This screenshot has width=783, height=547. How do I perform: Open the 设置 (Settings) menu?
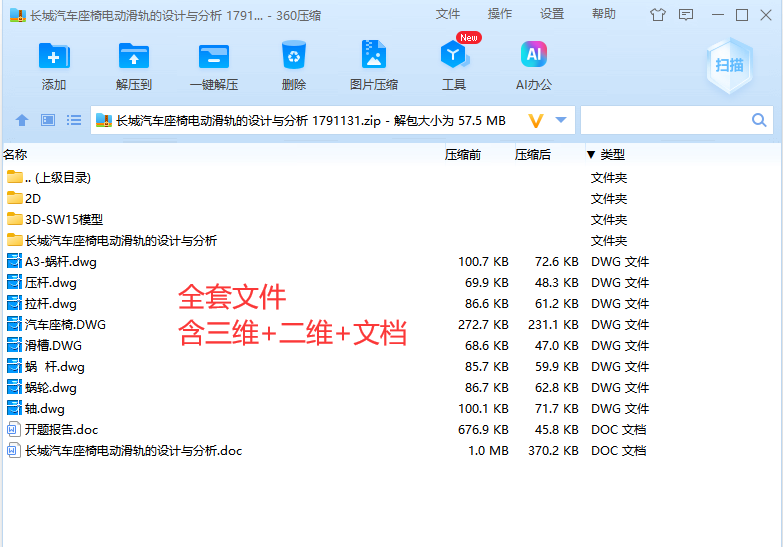552,14
